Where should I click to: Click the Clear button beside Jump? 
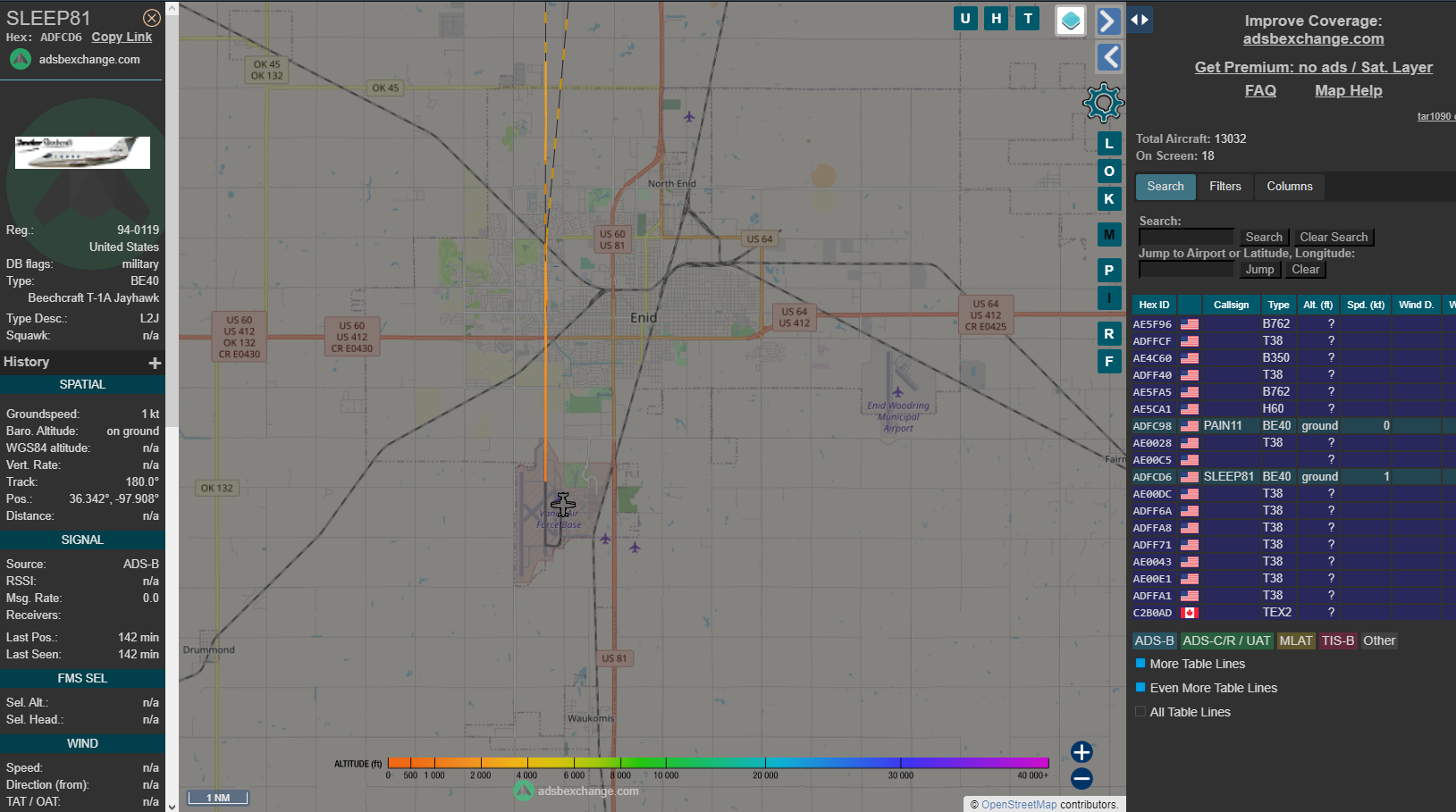1305,270
